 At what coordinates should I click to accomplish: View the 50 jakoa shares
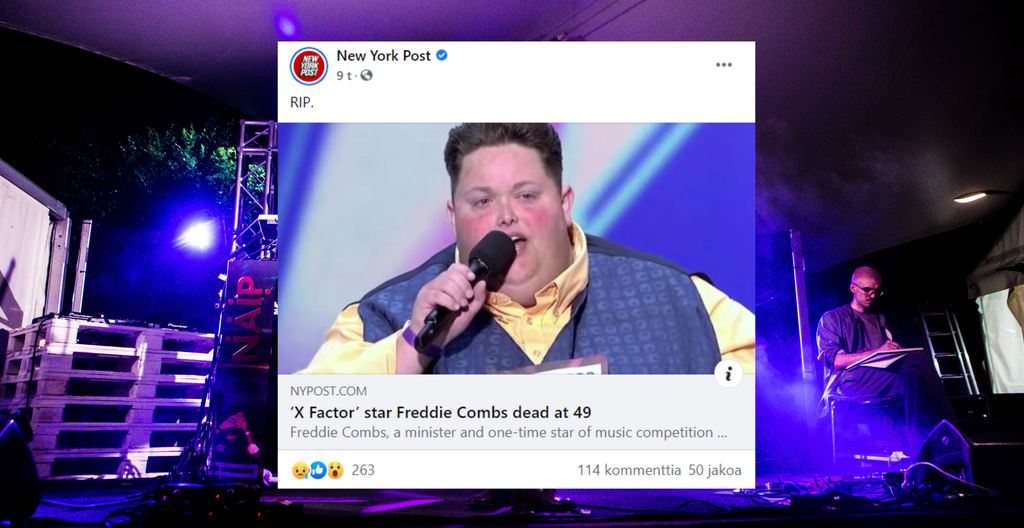(x=714, y=470)
